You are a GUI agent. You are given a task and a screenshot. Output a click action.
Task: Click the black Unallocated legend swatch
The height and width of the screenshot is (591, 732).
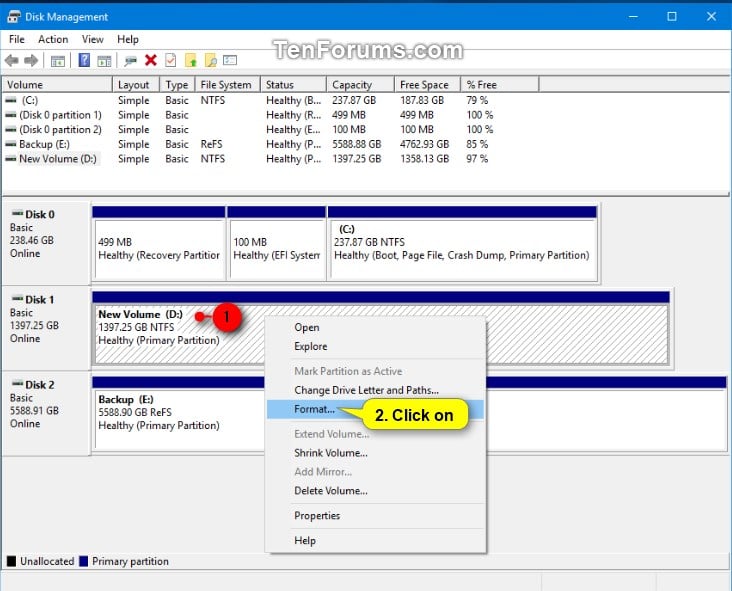click(x=11, y=561)
